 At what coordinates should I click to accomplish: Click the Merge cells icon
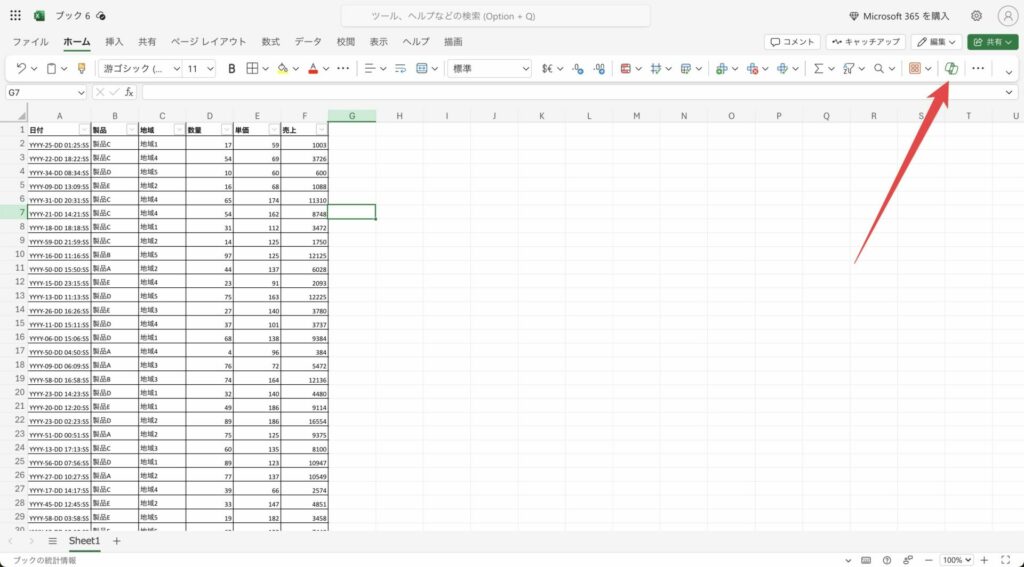tap(422, 68)
